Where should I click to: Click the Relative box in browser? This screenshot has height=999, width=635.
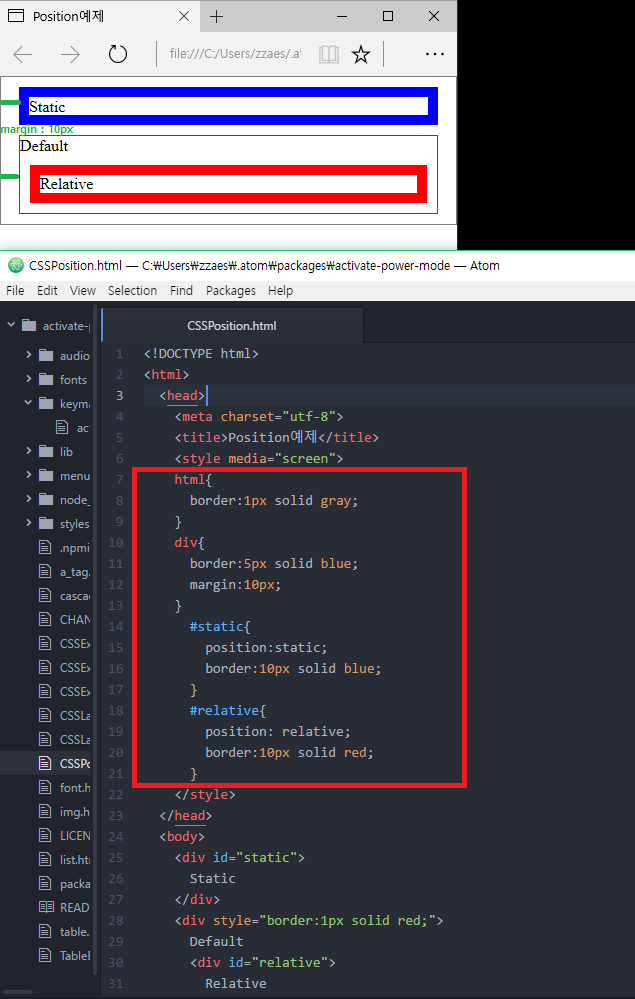point(228,184)
